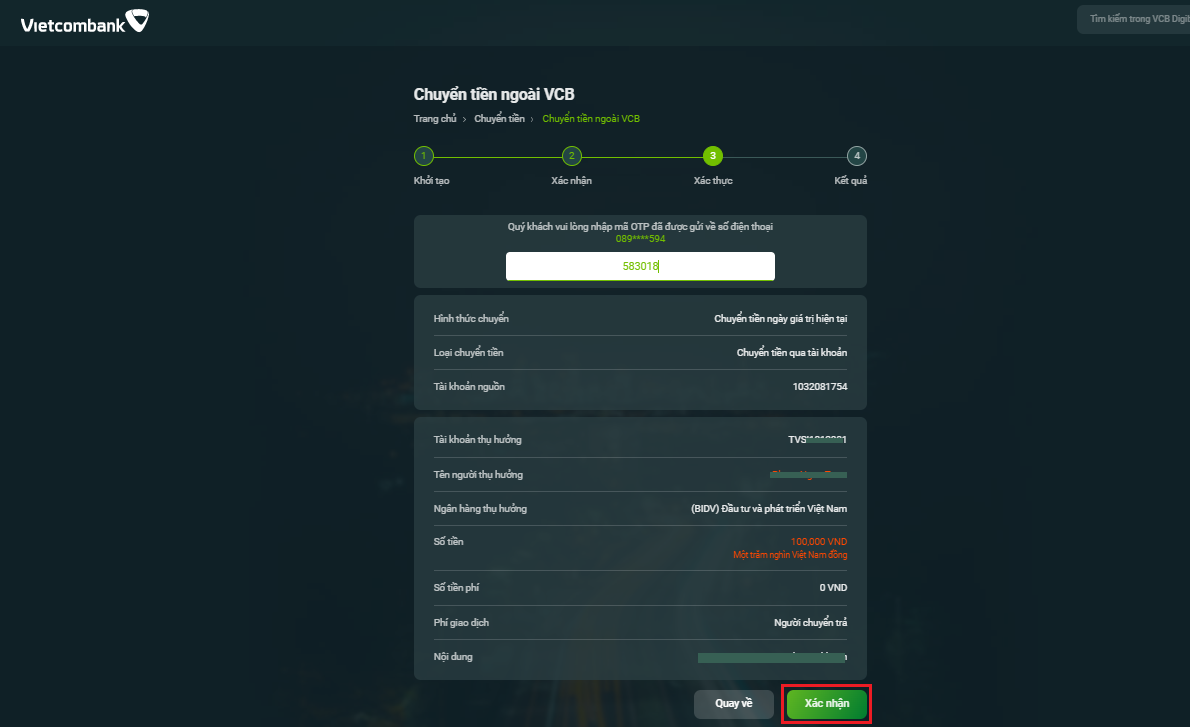Click the BIDV beneficiary bank name
Viewport: 1190px width, 727px height.
click(x=768, y=509)
